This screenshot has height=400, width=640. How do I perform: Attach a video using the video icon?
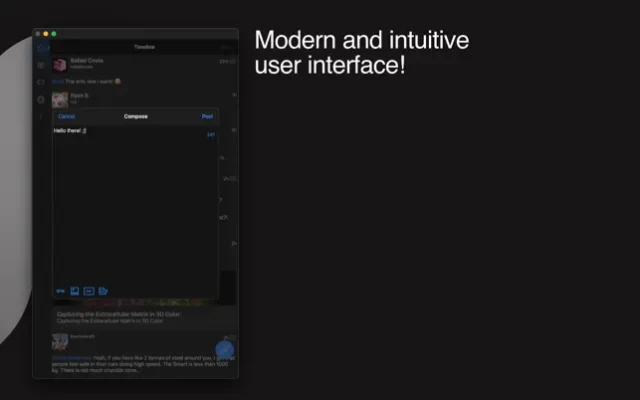(x=88, y=291)
